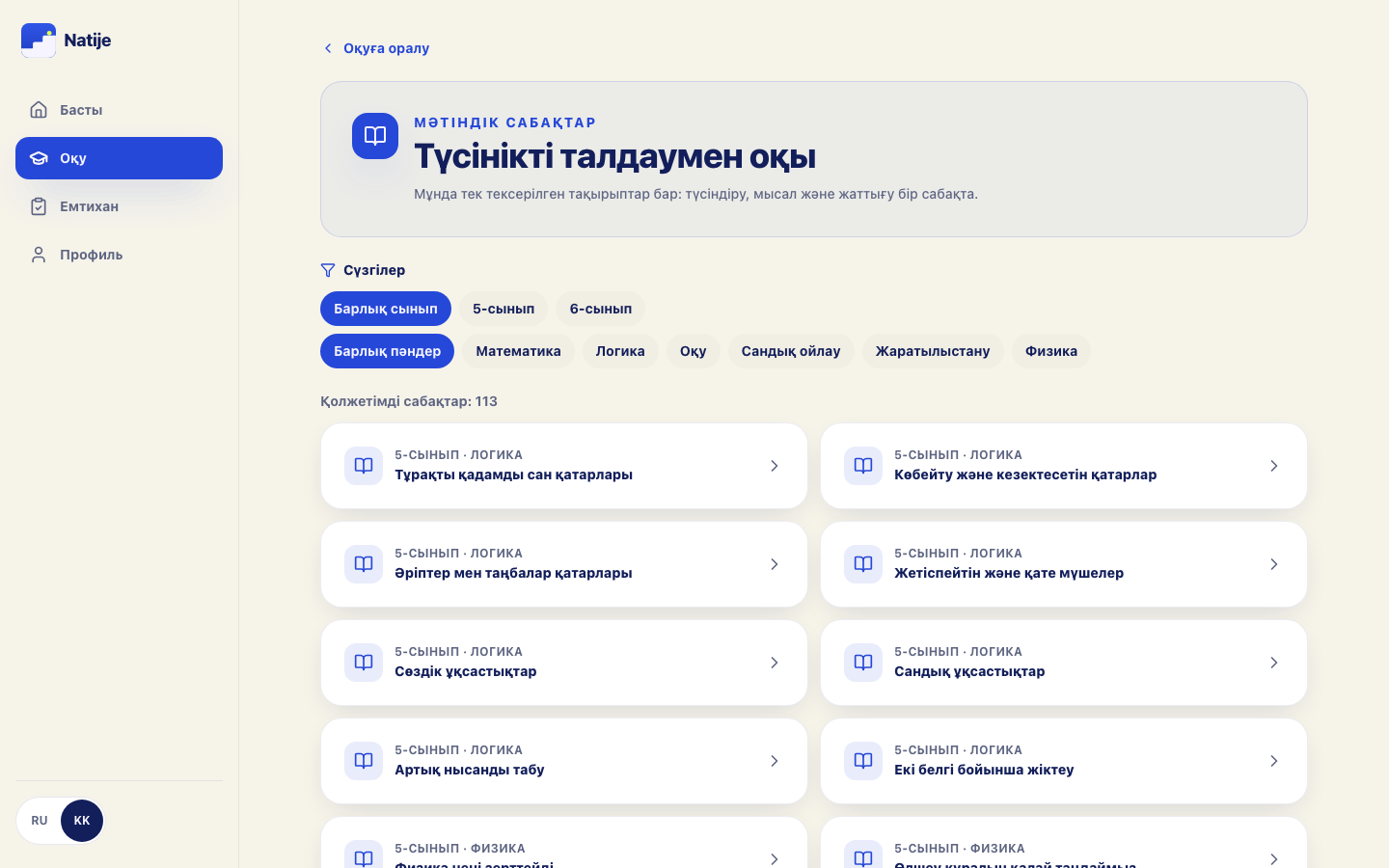This screenshot has width=1389, height=868.
Task: Open the Емтихан sidebar section
Action: tap(119, 206)
